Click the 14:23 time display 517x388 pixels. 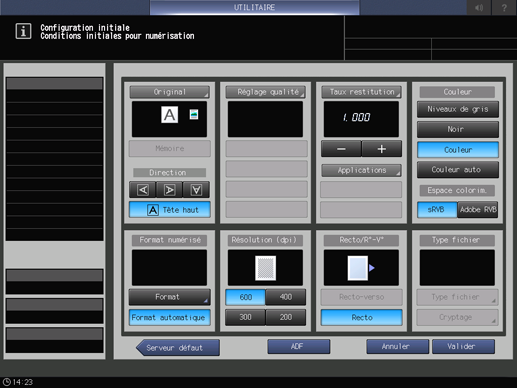click(23, 382)
